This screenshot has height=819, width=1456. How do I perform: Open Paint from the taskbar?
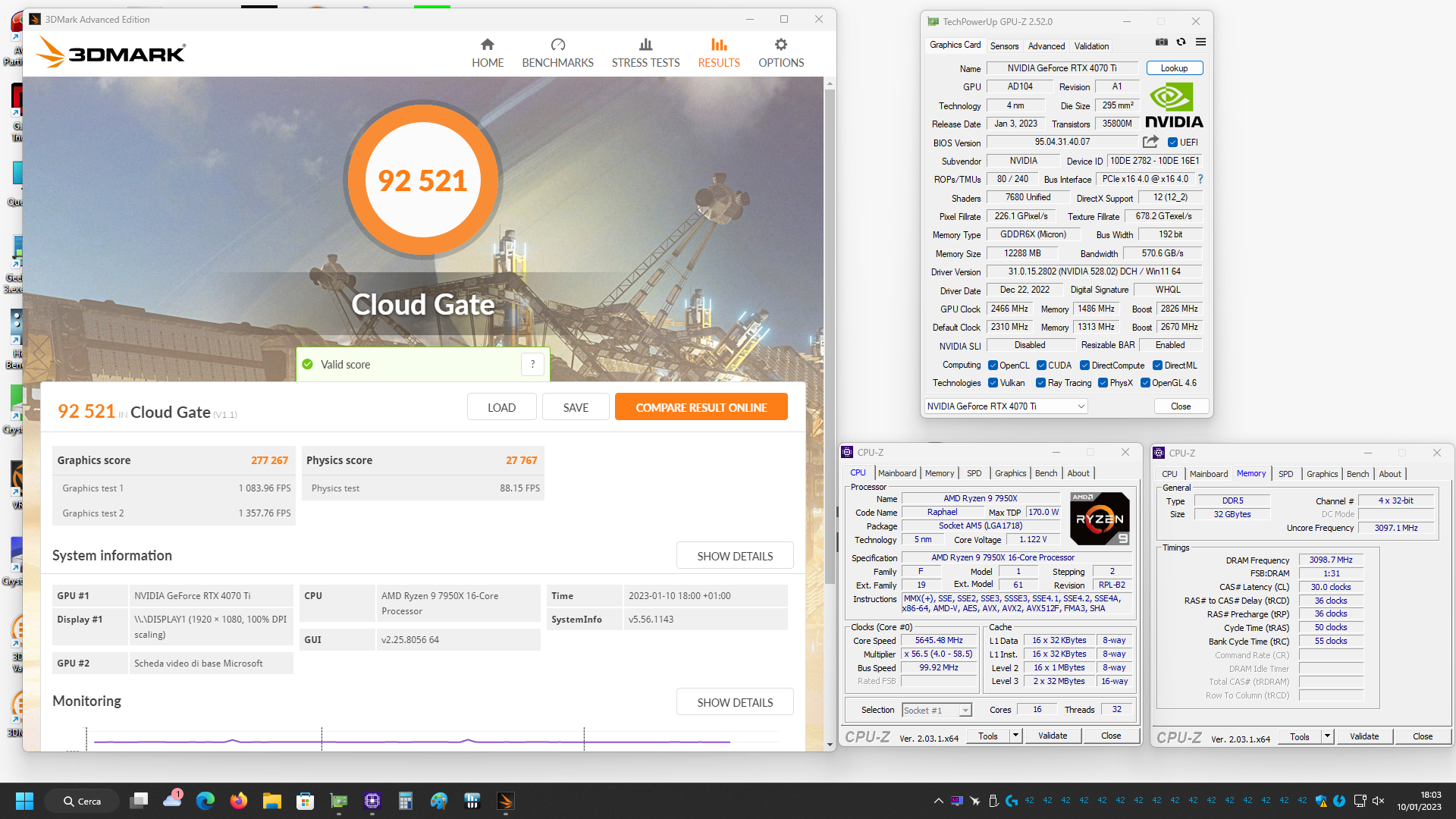pyautogui.click(x=439, y=801)
